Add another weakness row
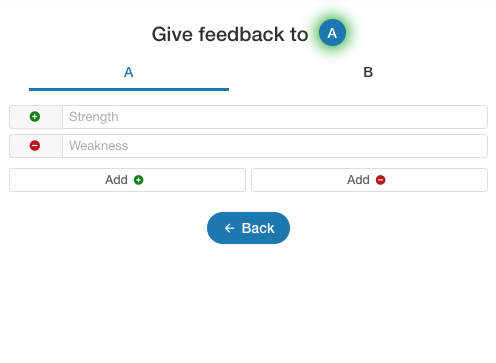Viewport: 496px width, 363px height. pos(369,180)
